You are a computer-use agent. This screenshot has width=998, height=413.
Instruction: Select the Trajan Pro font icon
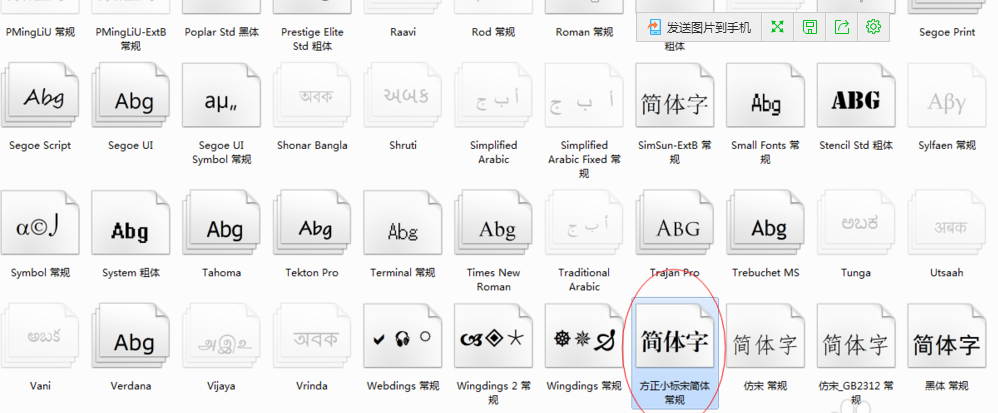coord(675,229)
